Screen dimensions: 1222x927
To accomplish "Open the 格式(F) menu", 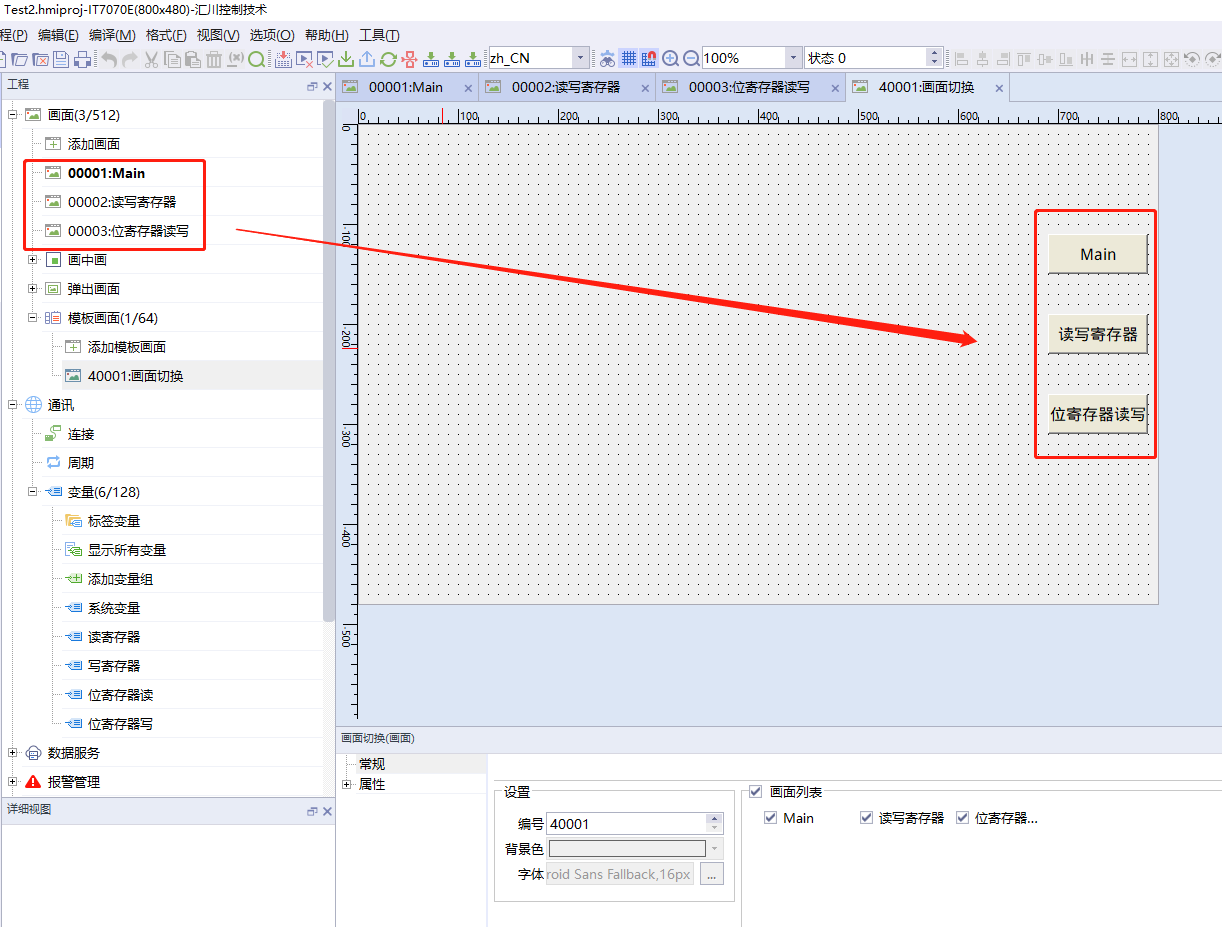I will click(166, 35).
